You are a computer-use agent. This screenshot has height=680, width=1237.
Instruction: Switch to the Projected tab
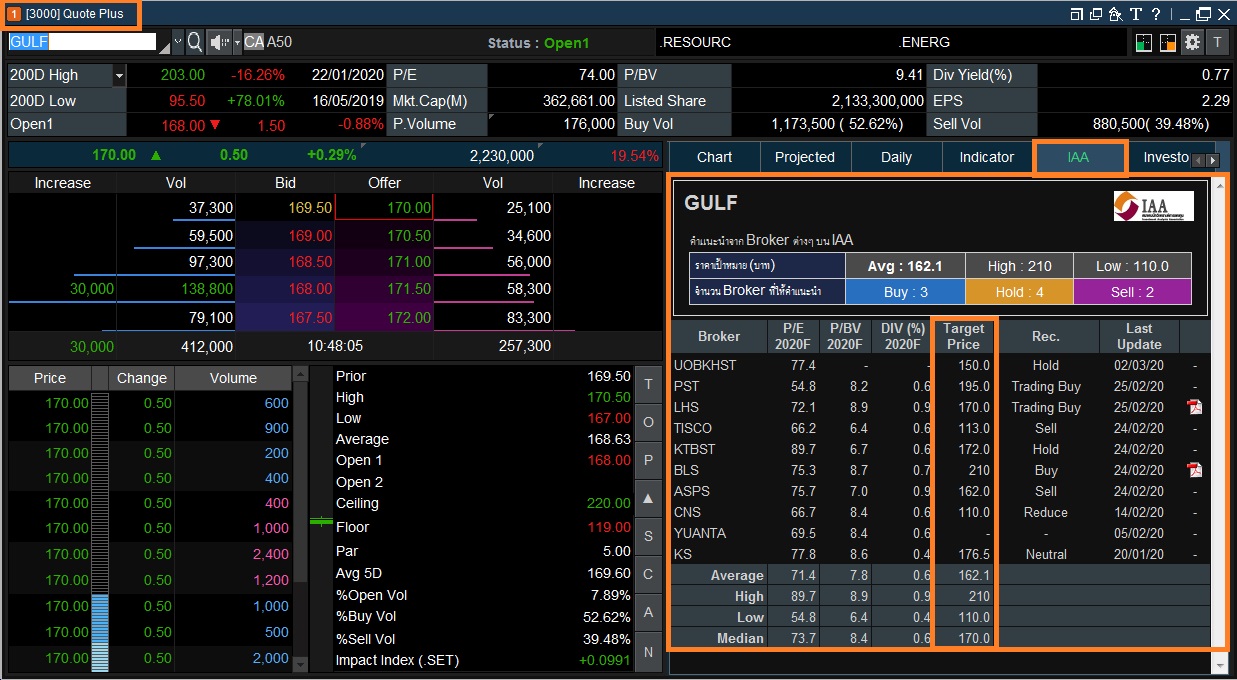coord(805,157)
